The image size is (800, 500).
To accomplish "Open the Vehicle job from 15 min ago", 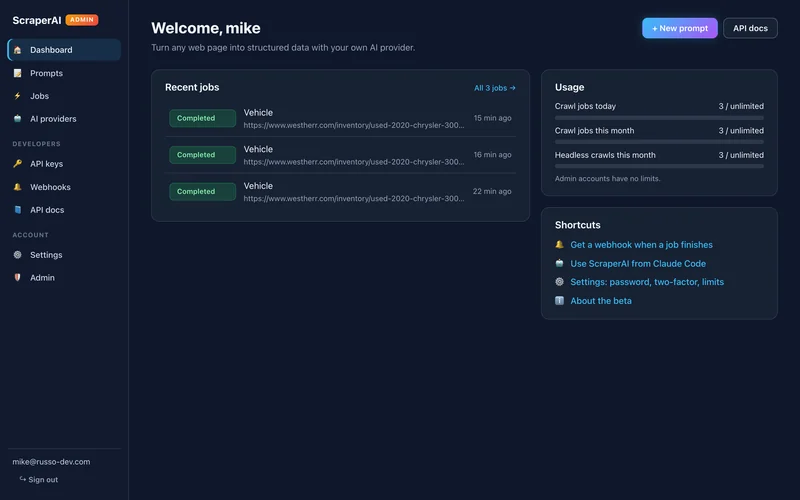I will [340, 118].
